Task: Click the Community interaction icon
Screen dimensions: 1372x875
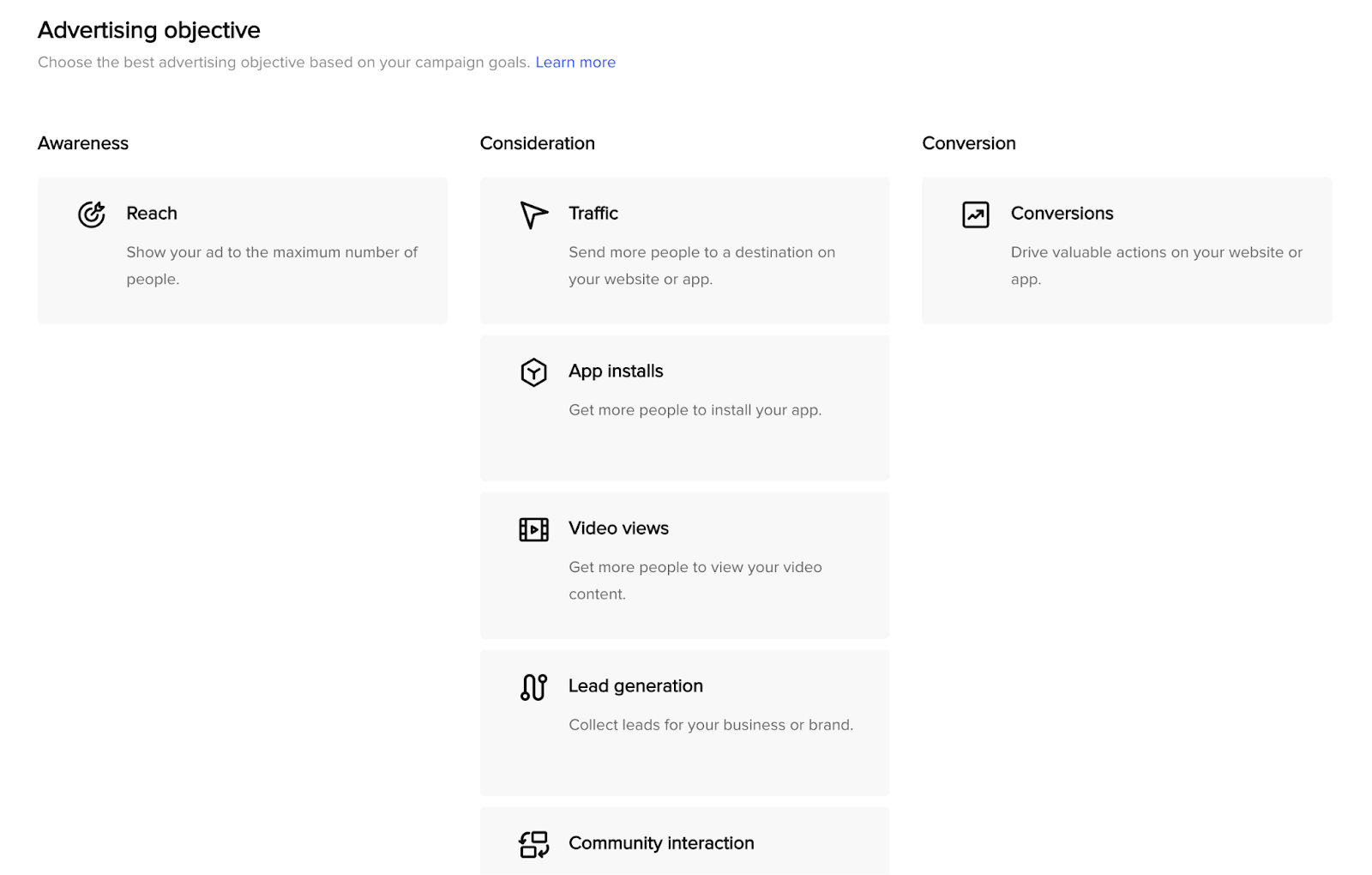Action: (x=533, y=844)
